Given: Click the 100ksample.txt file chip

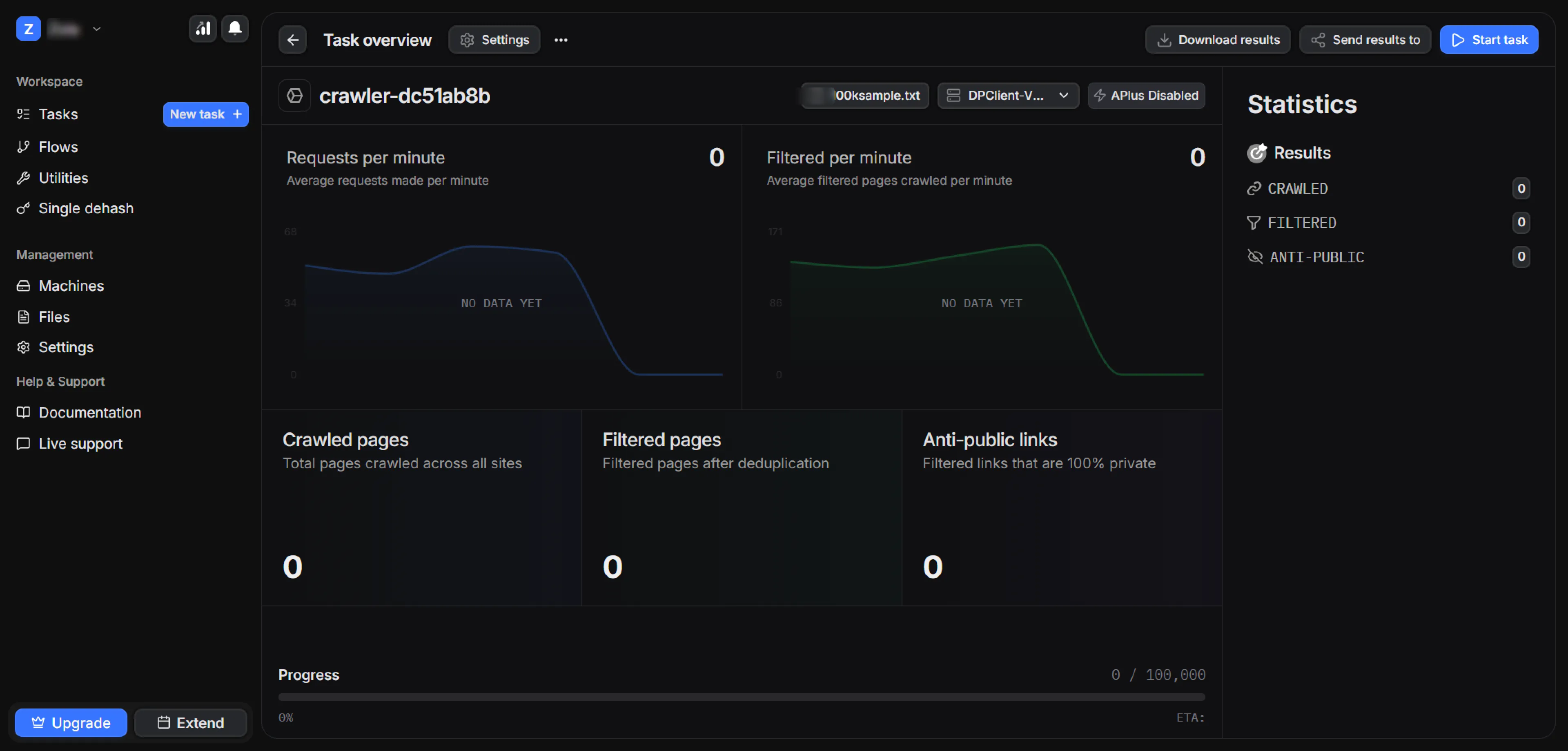Looking at the screenshot, I should click(x=865, y=96).
